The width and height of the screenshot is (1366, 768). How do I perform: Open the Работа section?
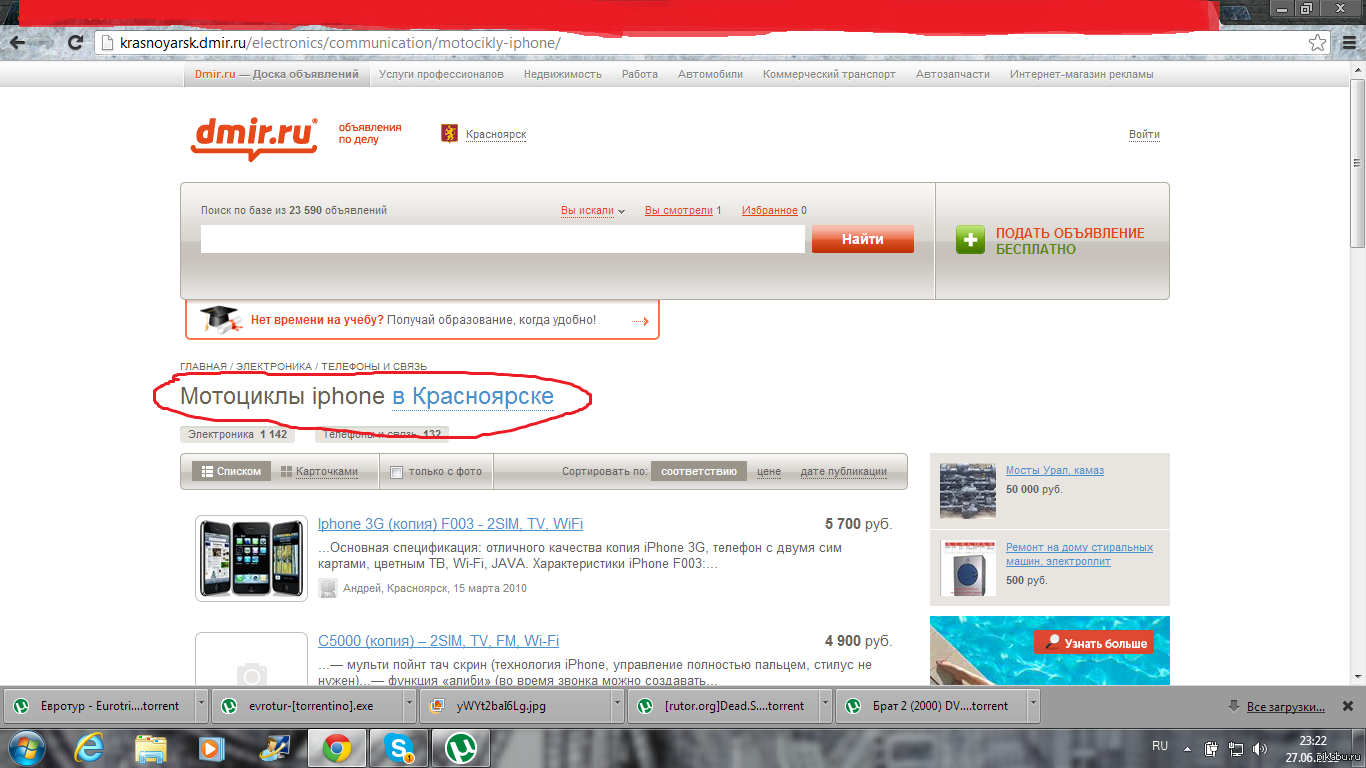coord(640,74)
